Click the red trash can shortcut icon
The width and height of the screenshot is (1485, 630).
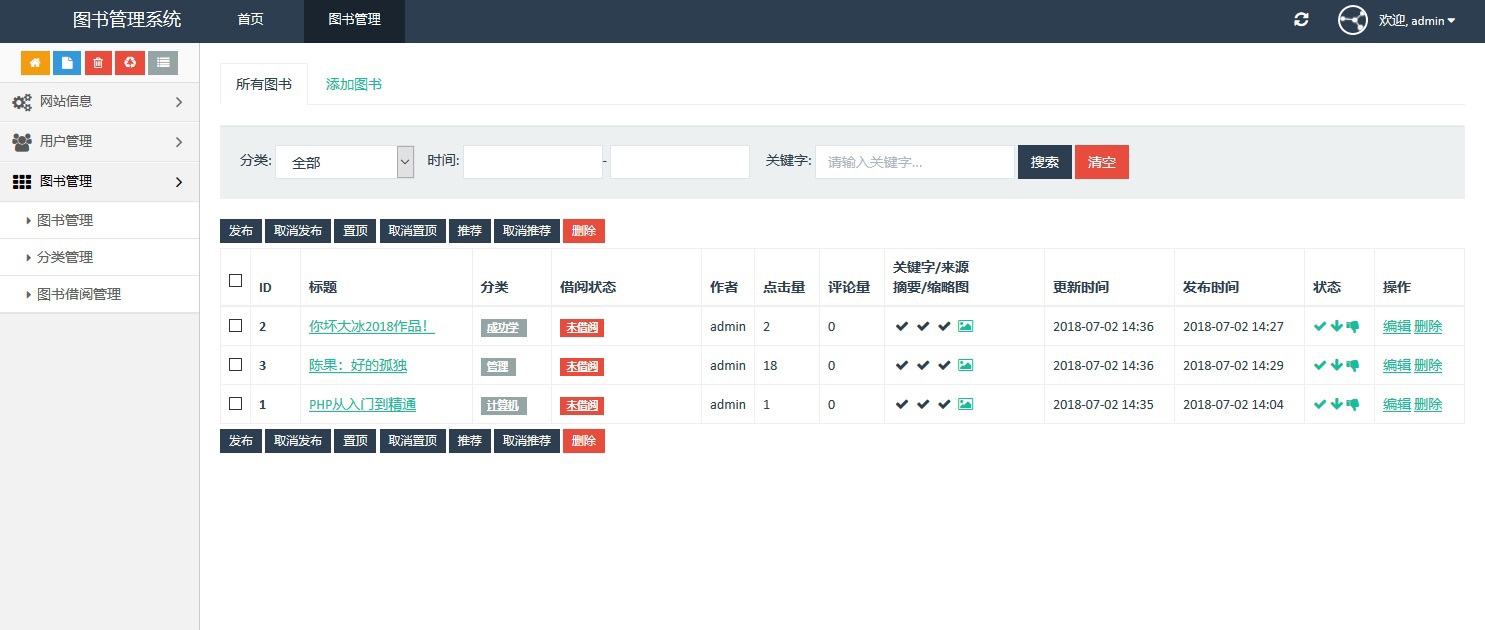click(98, 63)
